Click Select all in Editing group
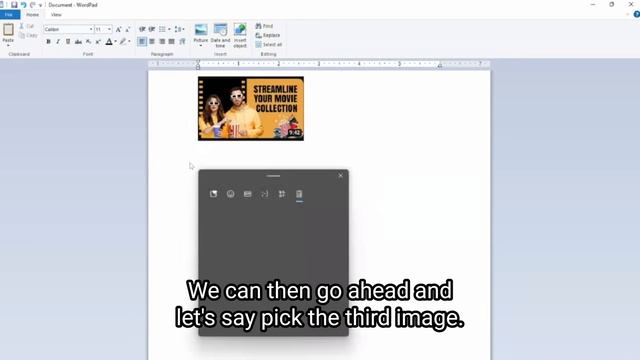 pyautogui.click(x=269, y=44)
